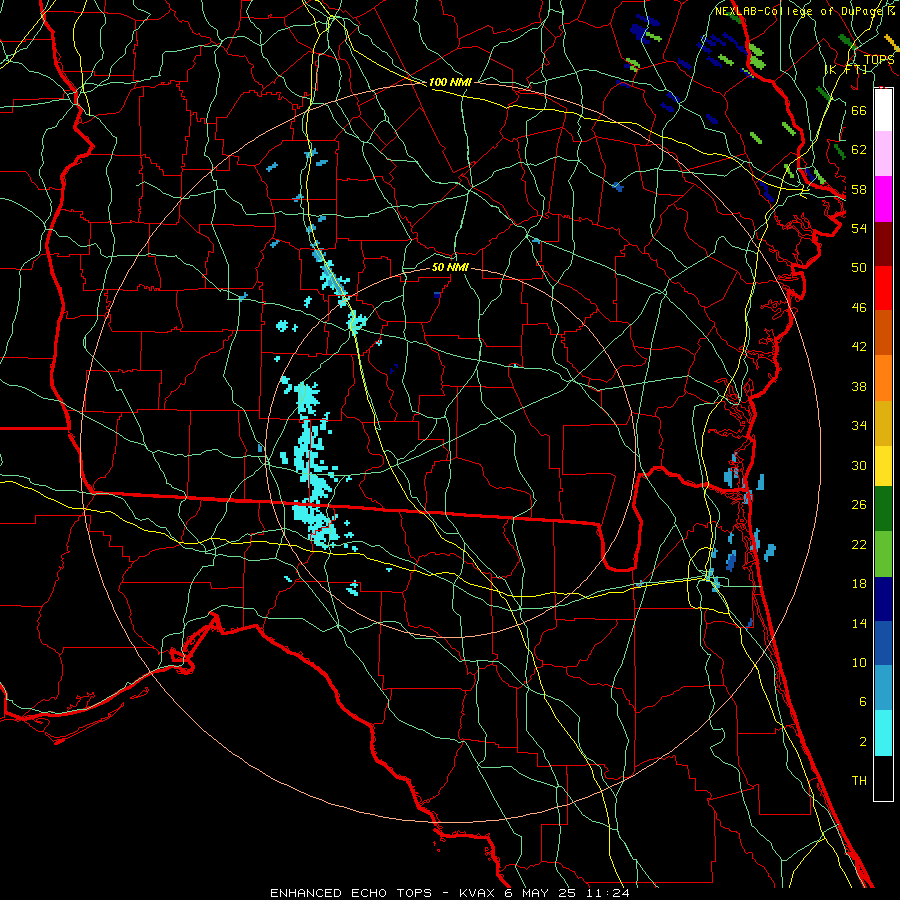
Task: Click the bright red 46 kft swatch
Action: [x=883, y=288]
